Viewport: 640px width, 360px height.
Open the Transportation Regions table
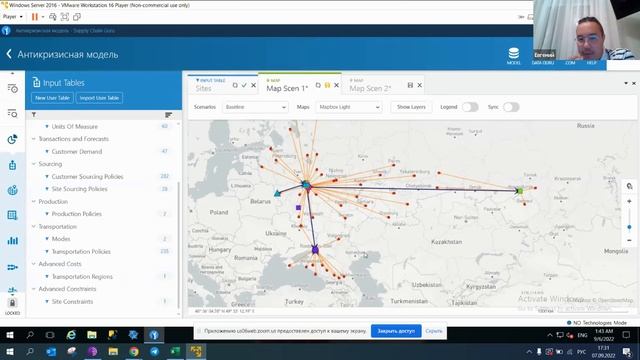point(82,277)
